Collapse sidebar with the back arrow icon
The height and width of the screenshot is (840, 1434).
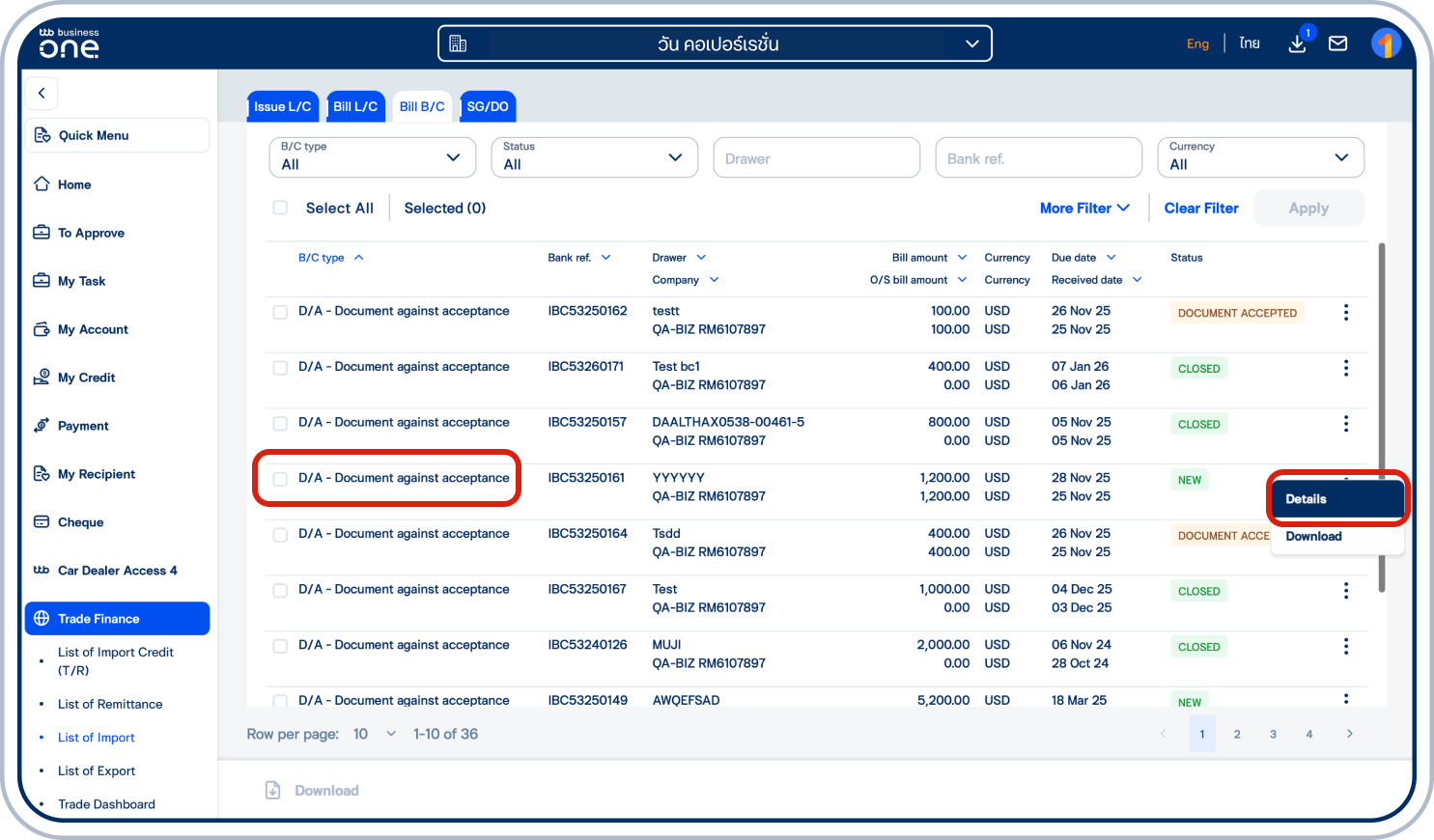42,94
